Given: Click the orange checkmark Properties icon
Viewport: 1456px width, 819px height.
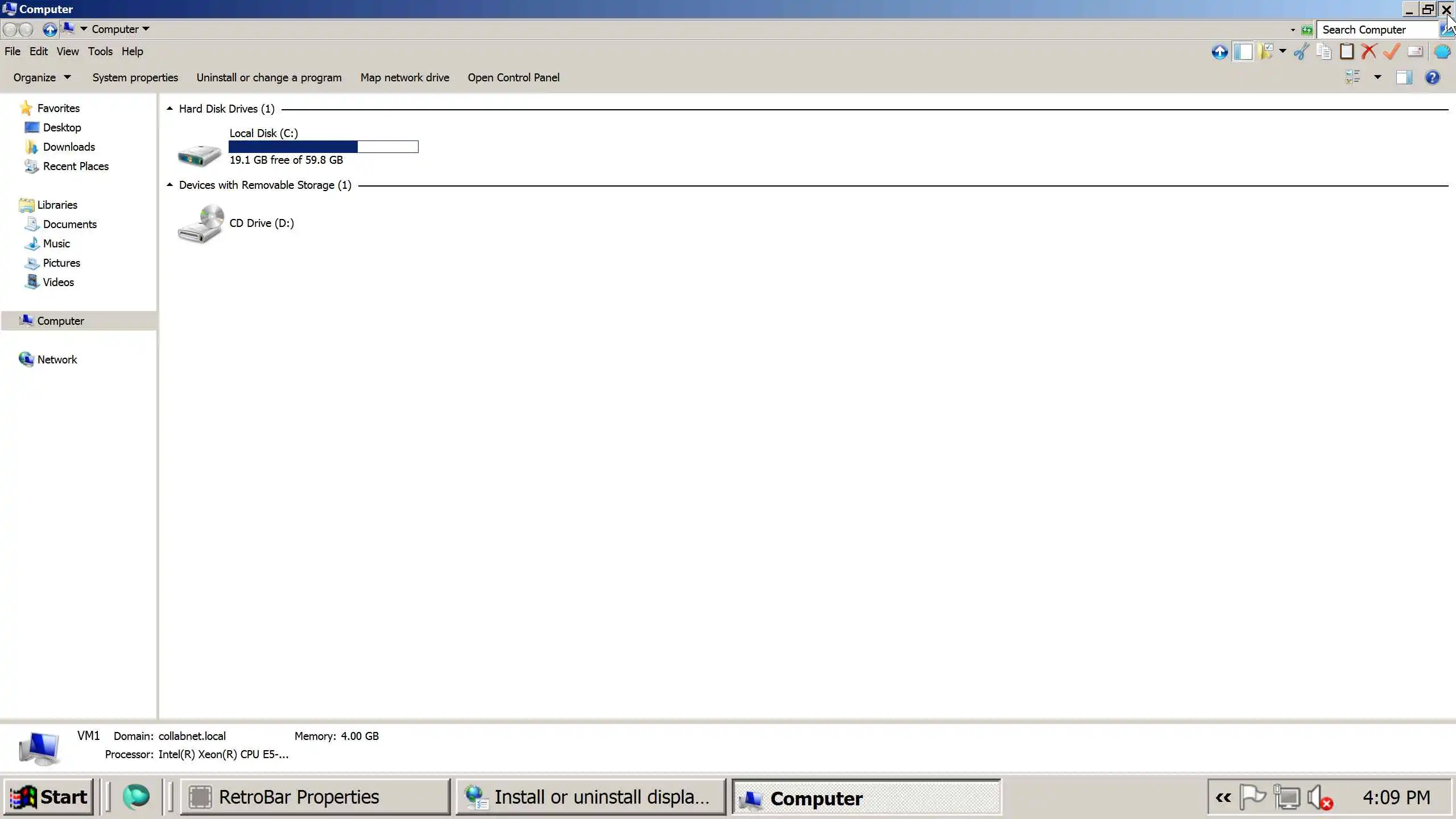Looking at the screenshot, I should pyautogui.click(x=1392, y=52).
